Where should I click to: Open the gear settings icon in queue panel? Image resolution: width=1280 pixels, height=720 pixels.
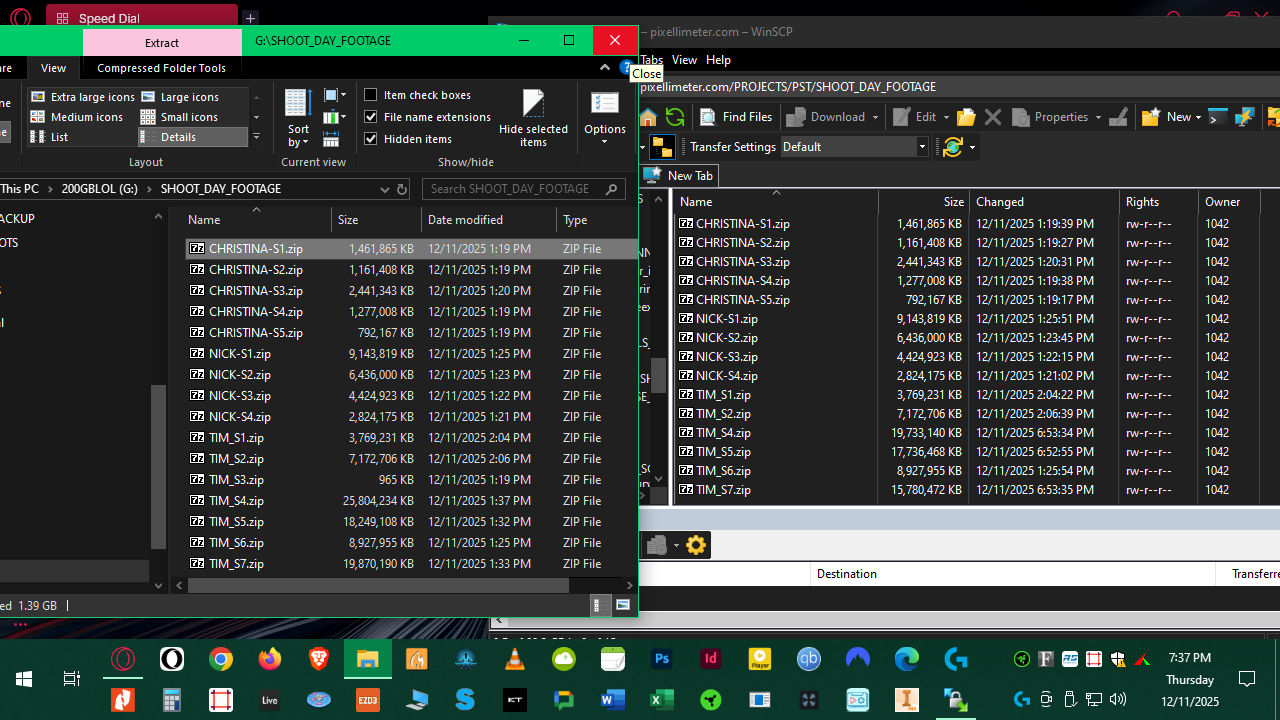tap(696, 545)
